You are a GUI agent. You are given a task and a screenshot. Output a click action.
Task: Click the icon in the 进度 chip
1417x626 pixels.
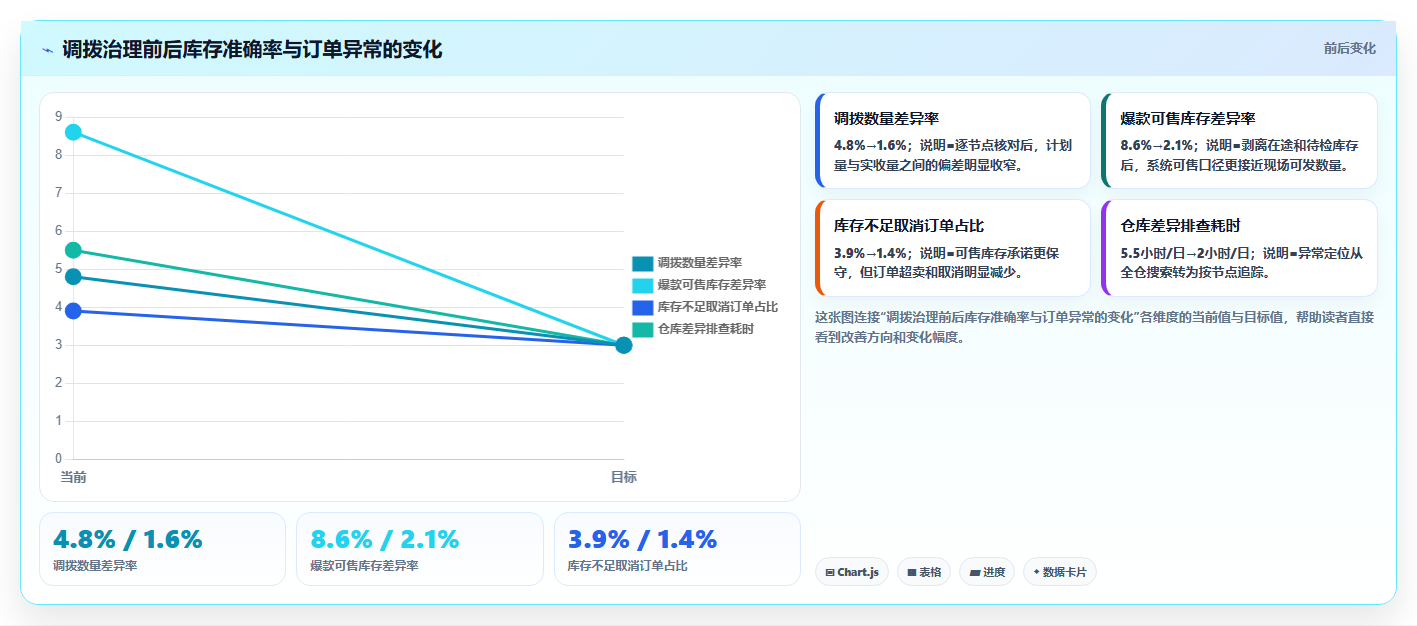(974, 573)
